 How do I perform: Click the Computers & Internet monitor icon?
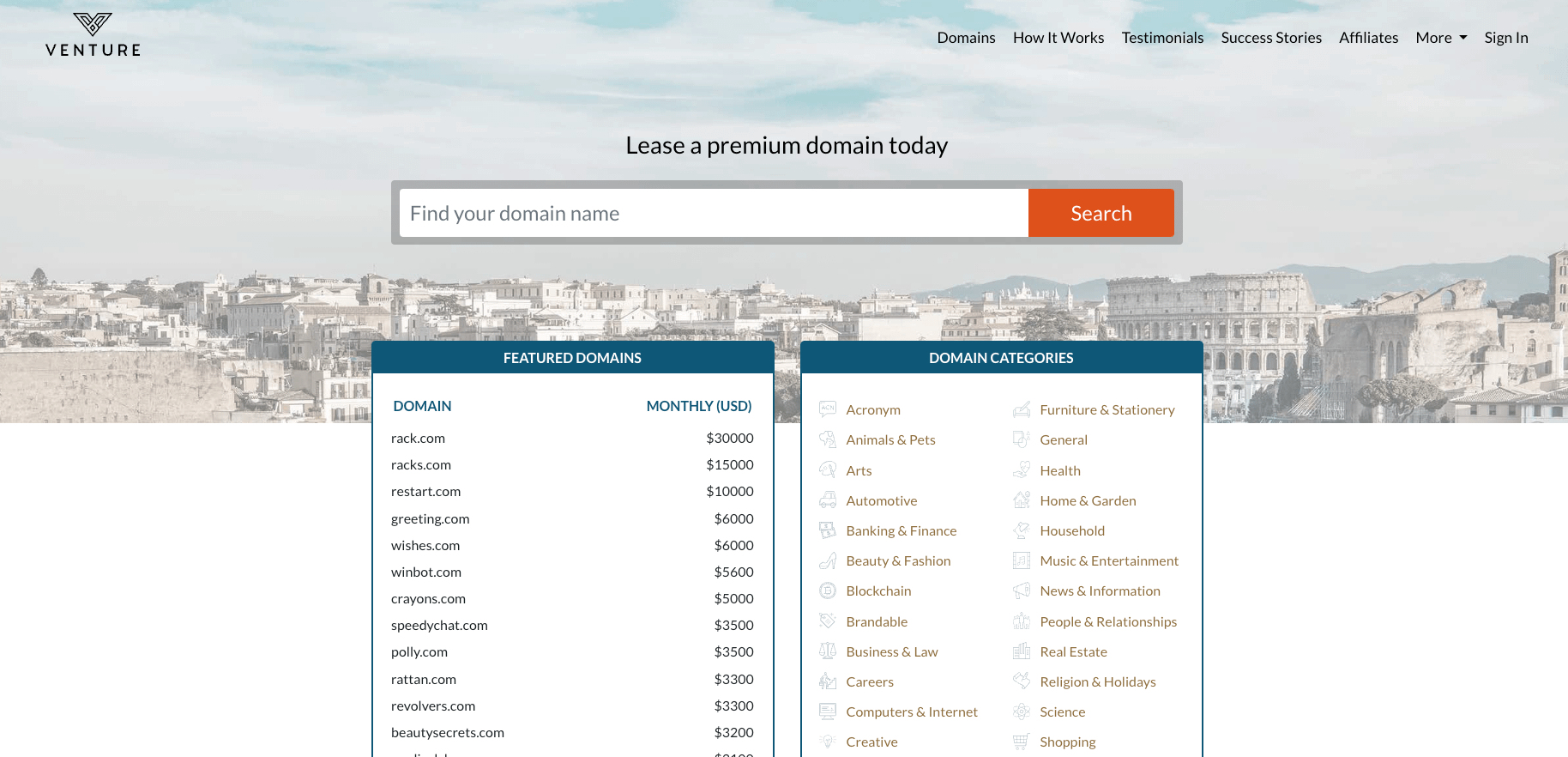click(x=828, y=712)
